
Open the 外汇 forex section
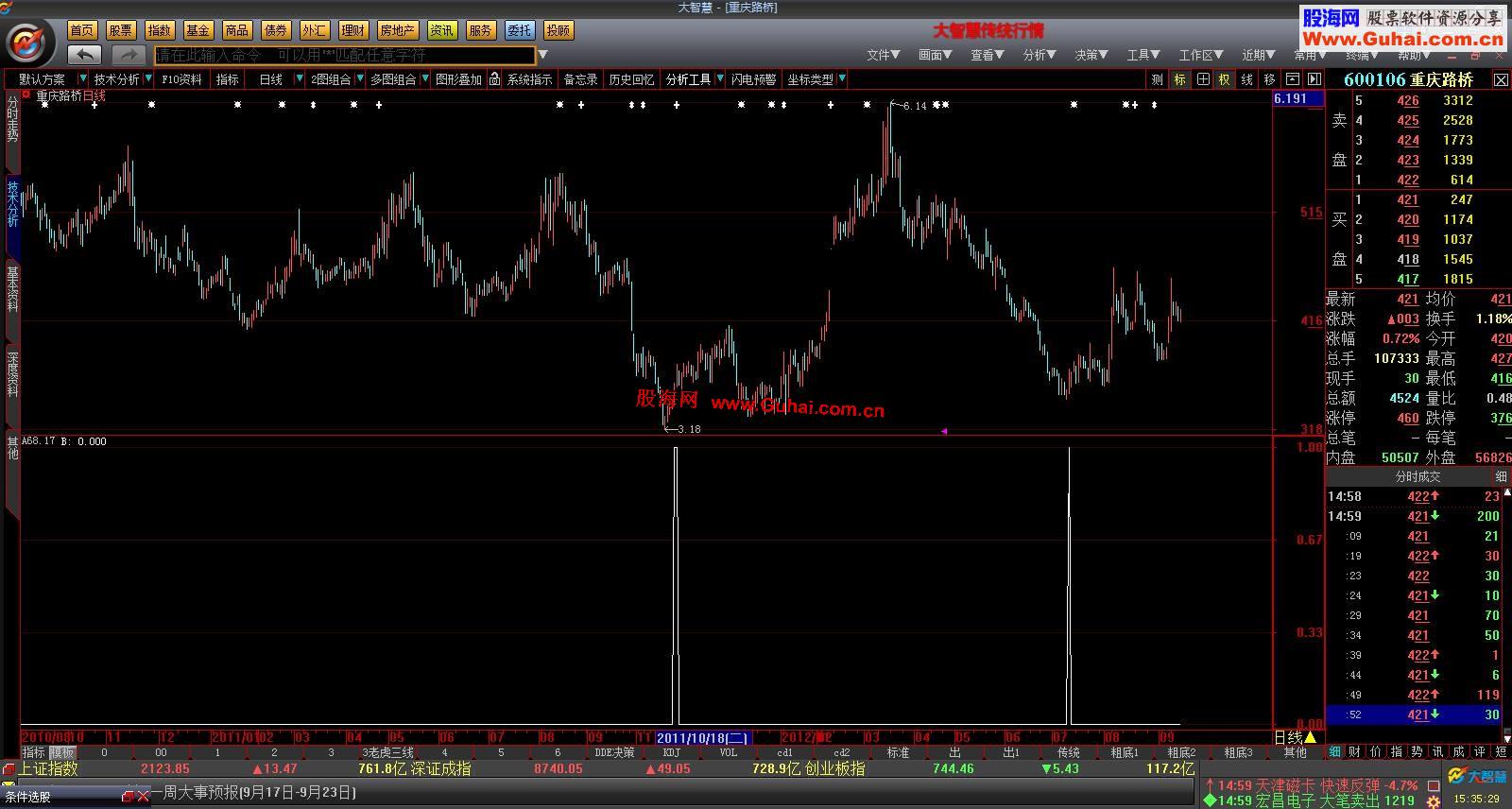point(315,30)
